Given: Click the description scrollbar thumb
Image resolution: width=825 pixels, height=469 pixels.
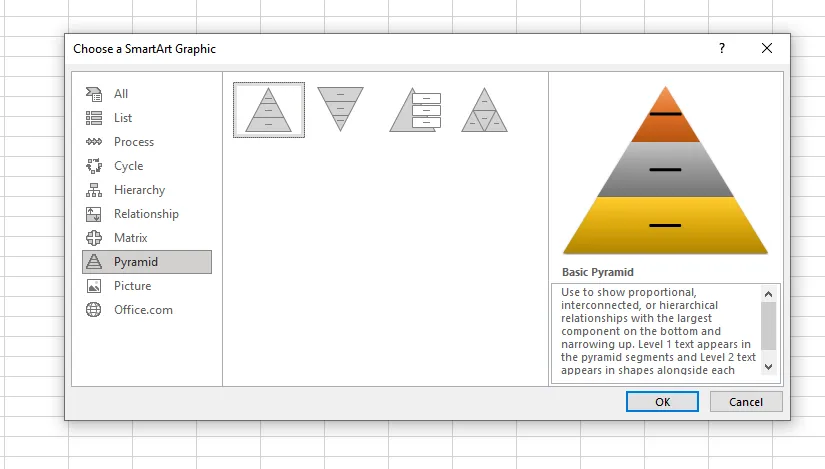Looking at the screenshot, I should 768,326.
